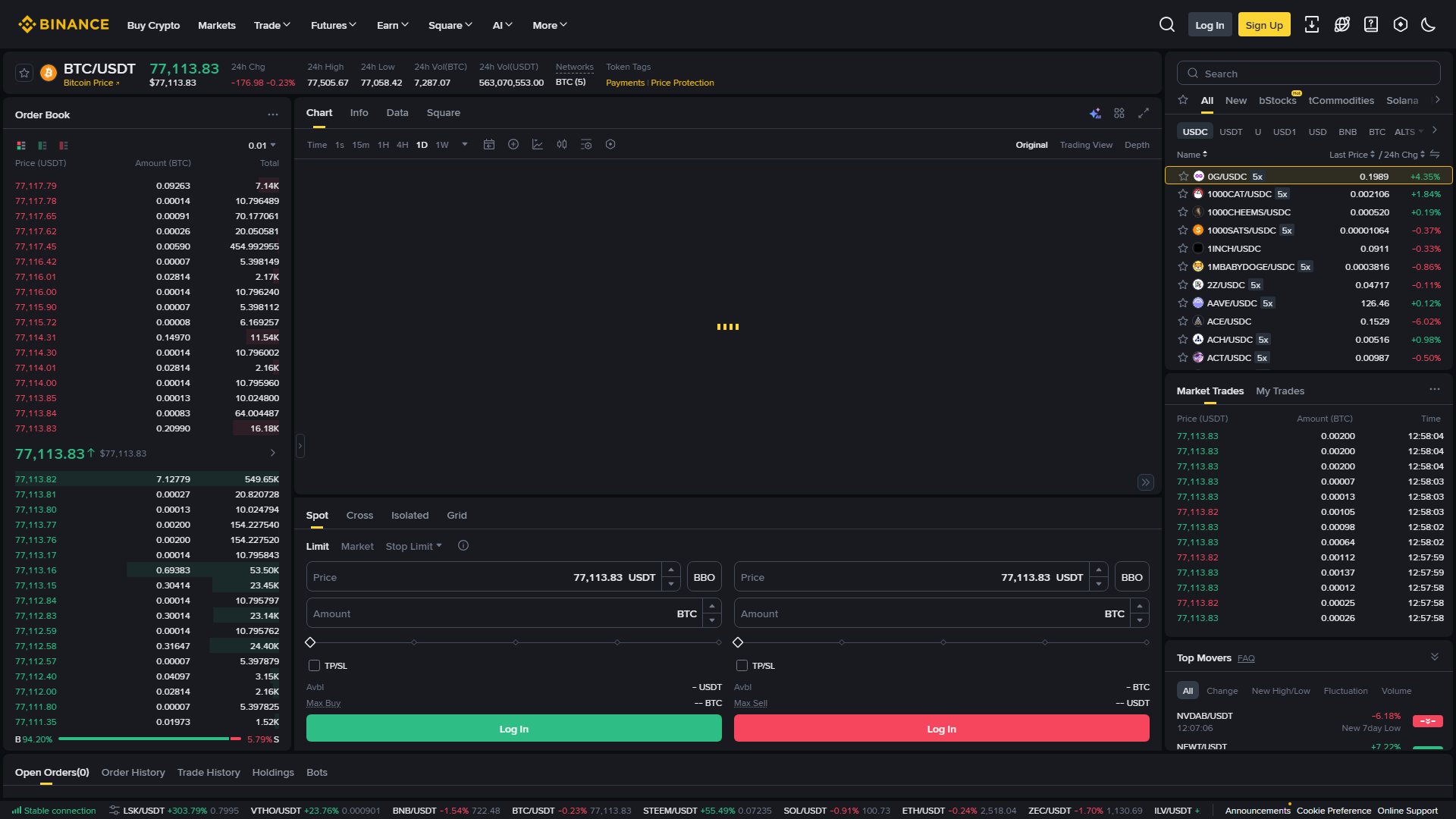This screenshot has height=819, width=1456.
Task: Click the red Log In sell button
Action: 942,729
